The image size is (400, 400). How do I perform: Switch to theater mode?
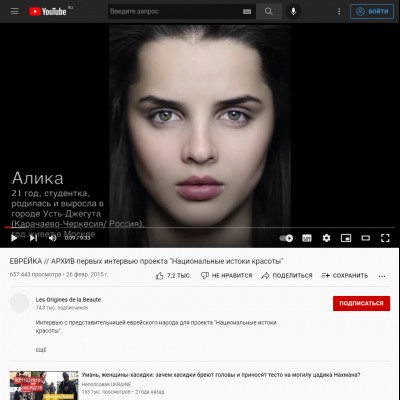coord(366,238)
